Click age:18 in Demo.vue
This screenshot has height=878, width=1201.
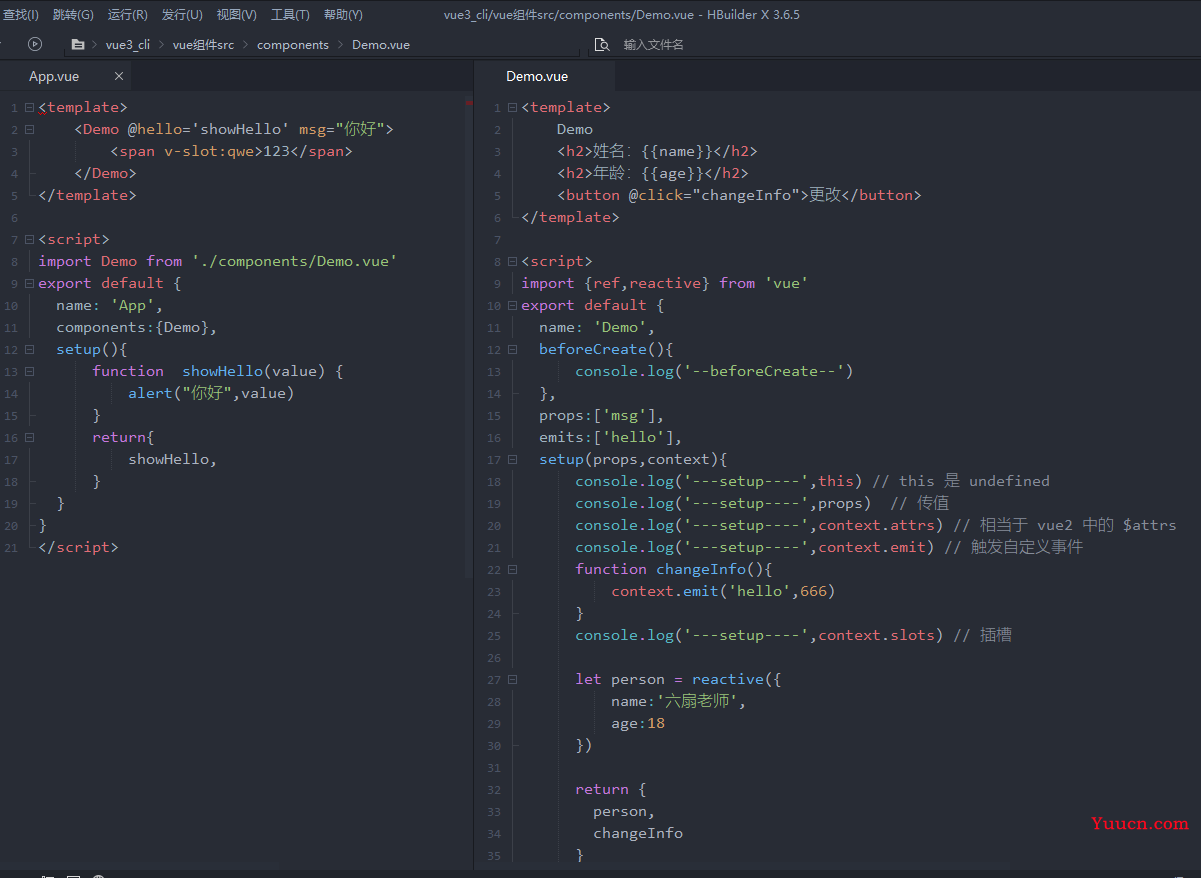(638, 723)
